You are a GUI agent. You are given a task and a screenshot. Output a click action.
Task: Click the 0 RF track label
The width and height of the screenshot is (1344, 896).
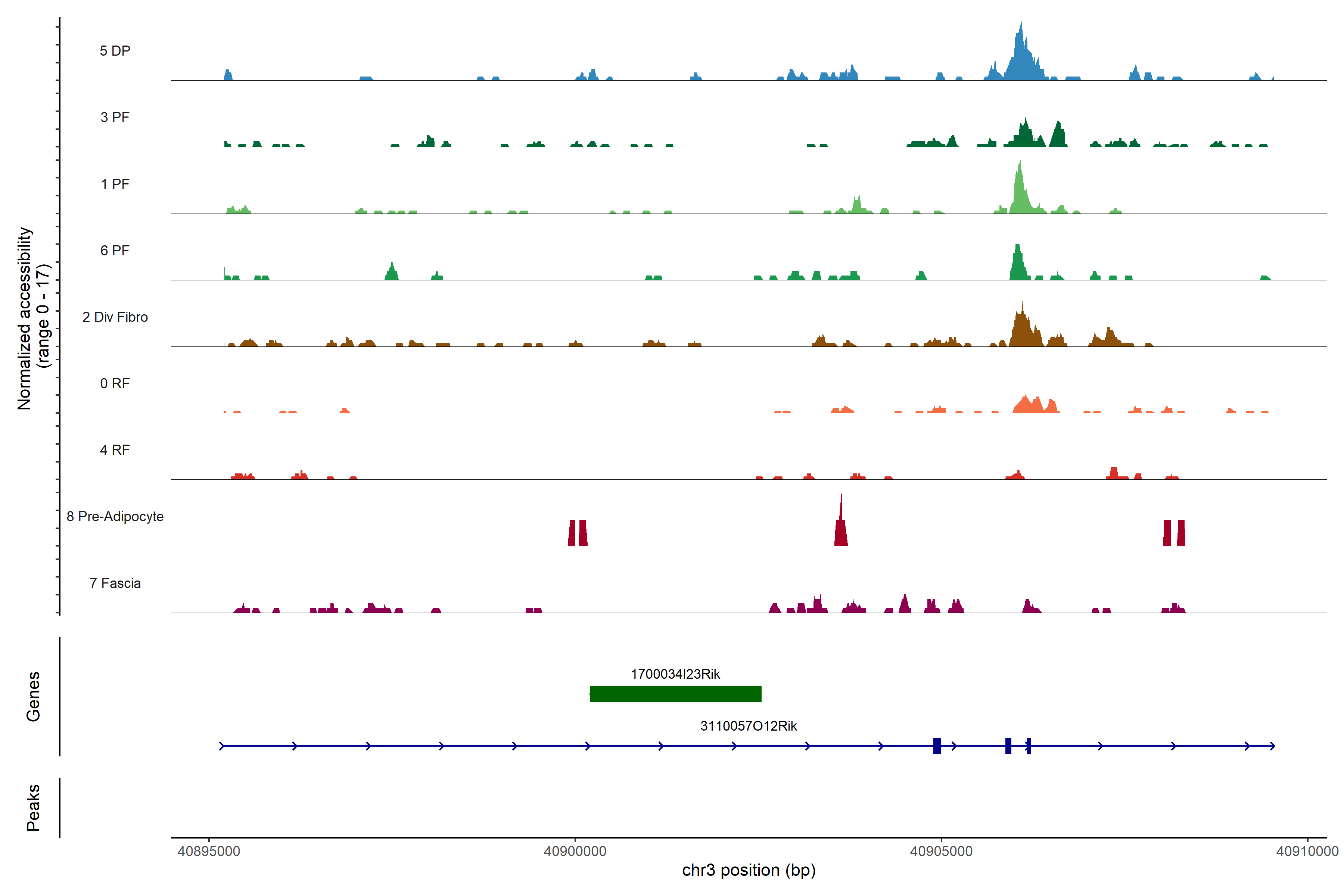(x=115, y=383)
